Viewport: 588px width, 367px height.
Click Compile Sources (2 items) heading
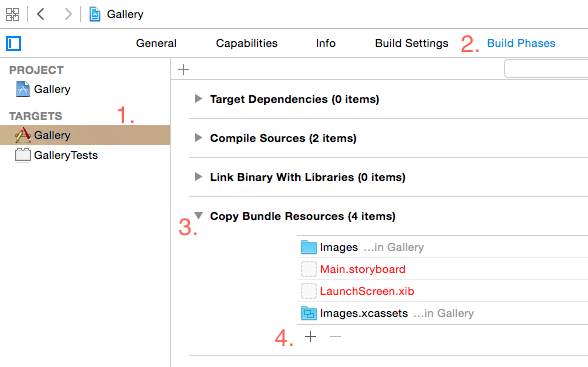point(283,138)
